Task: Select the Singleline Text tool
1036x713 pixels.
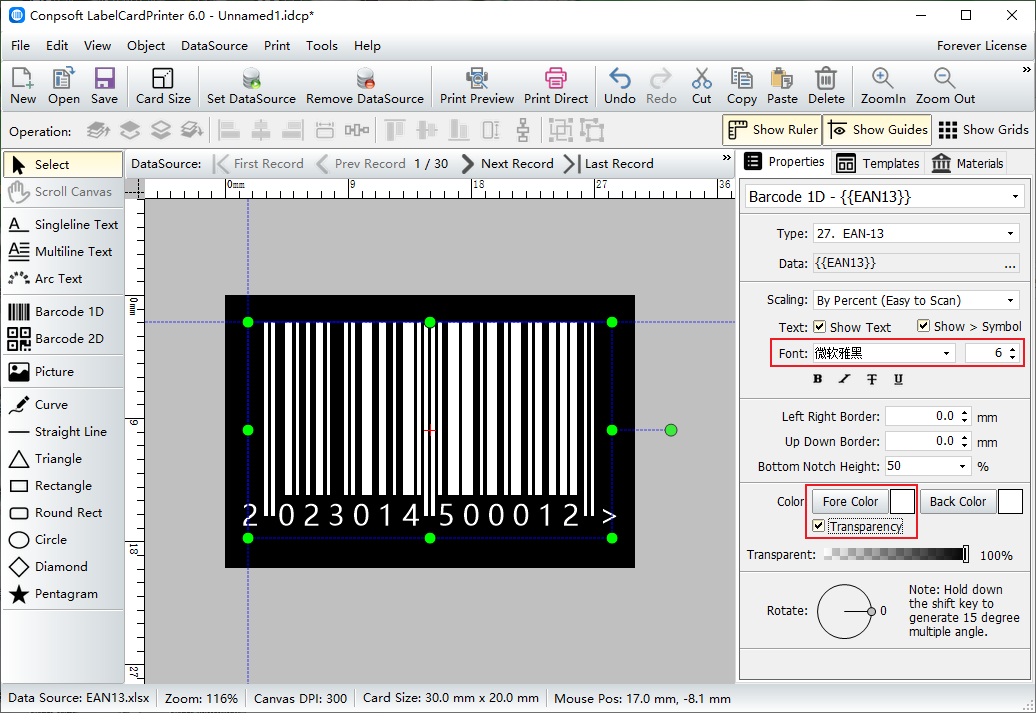Action: pyautogui.click(x=63, y=225)
